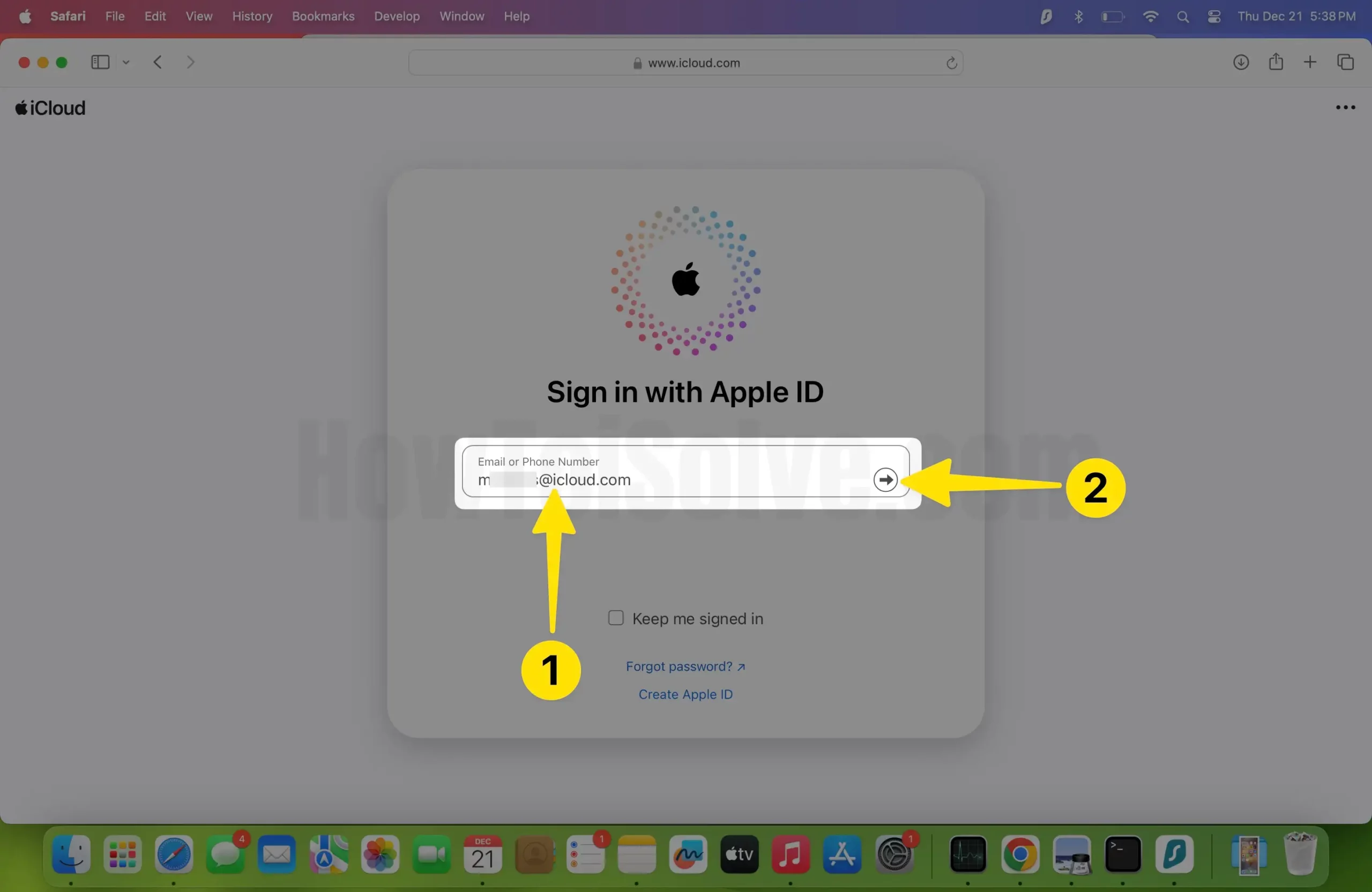This screenshot has height=892, width=1372.
Task: Open Maps from the Dock
Action: pyautogui.click(x=328, y=854)
